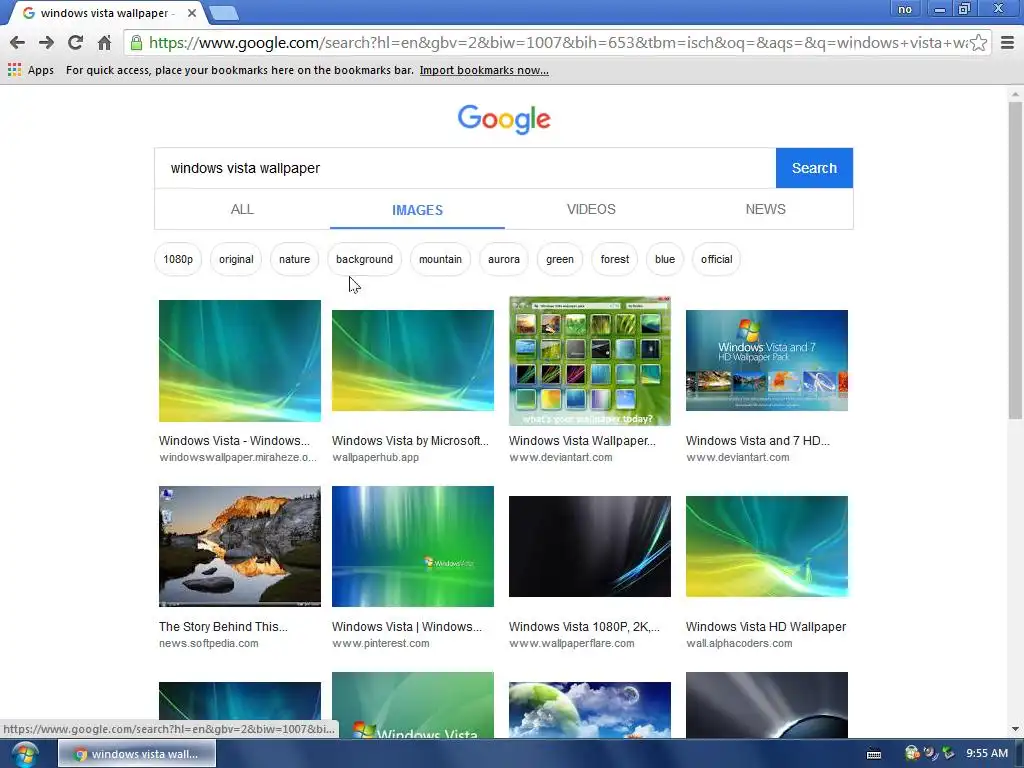Open 'Windows Vista and 7 HD...' title
Screen dimensions: 1024x768
click(x=758, y=441)
